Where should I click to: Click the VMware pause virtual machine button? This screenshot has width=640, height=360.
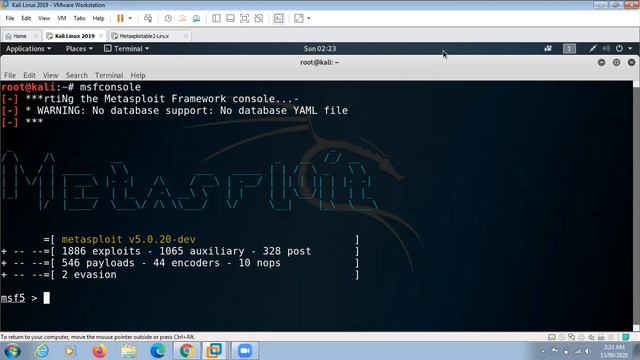(120, 18)
